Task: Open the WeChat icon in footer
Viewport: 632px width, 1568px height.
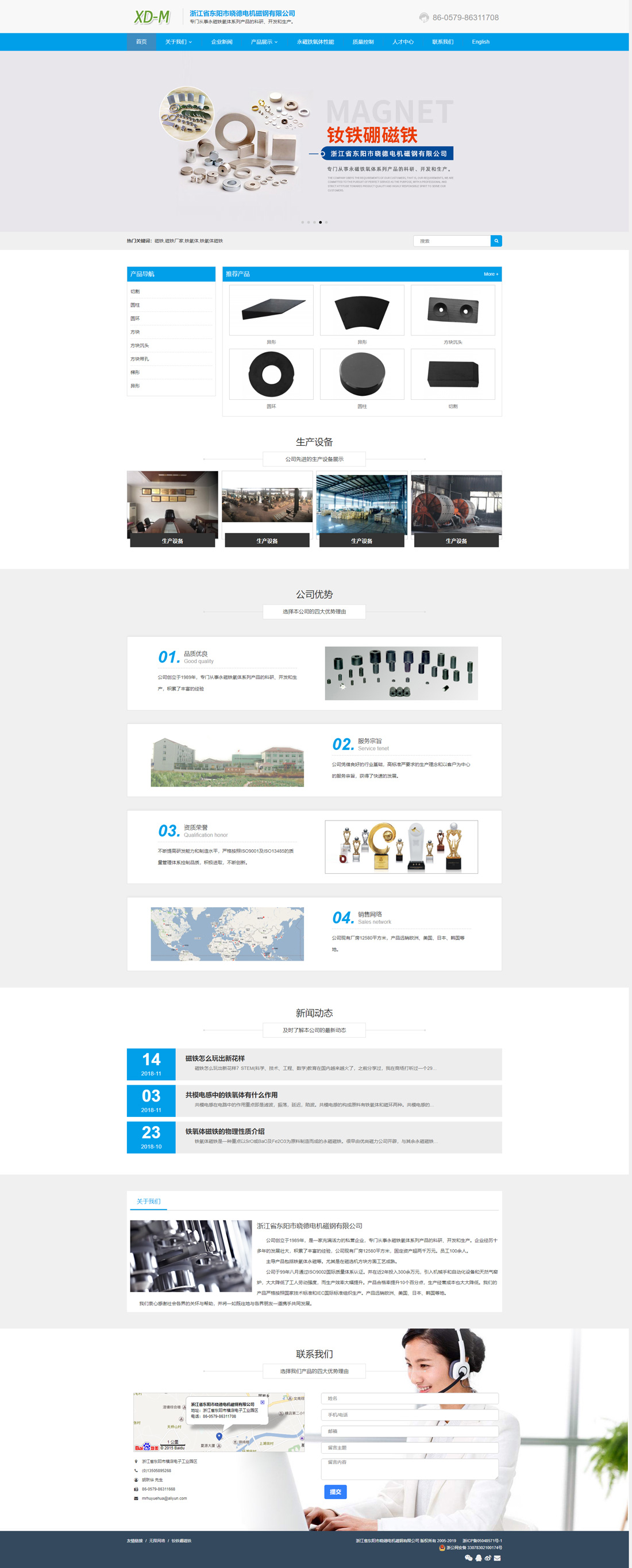Action: (468, 1558)
